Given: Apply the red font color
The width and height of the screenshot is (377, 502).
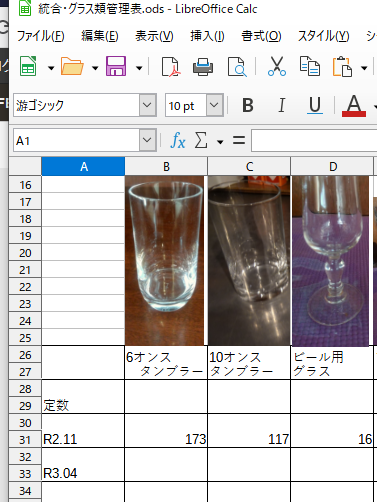Looking at the screenshot, I should [354, 105].
